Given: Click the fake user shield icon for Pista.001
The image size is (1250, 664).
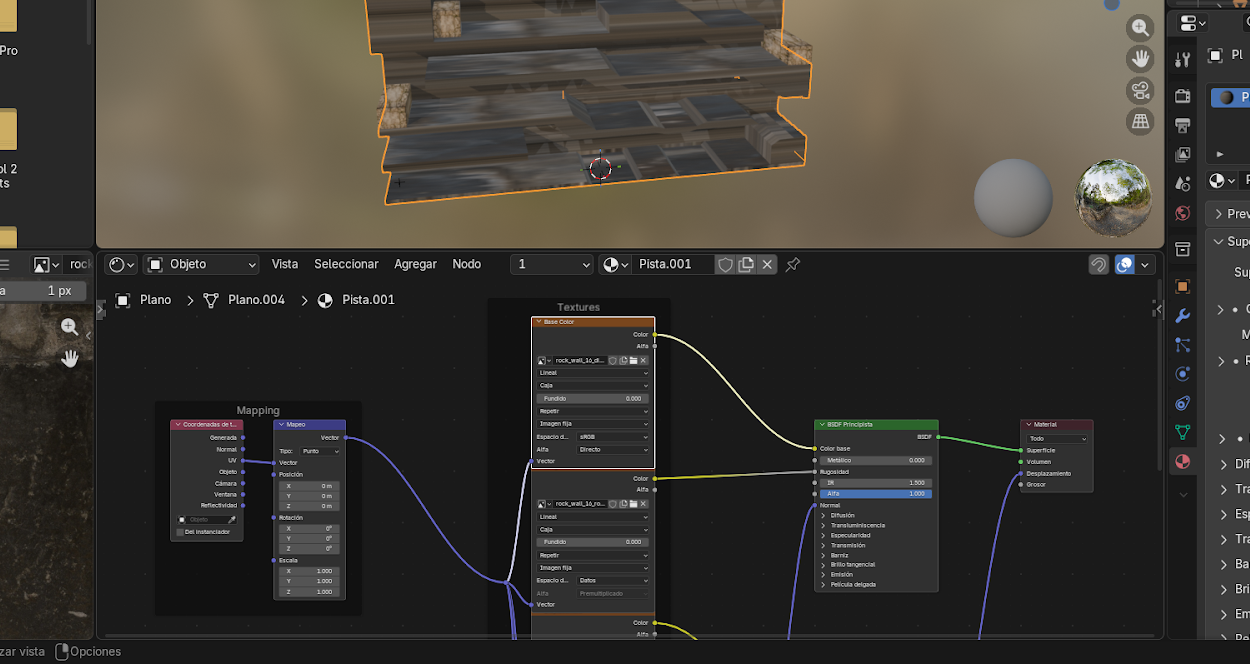Looking at the screenshot, I should pos(725,265).
